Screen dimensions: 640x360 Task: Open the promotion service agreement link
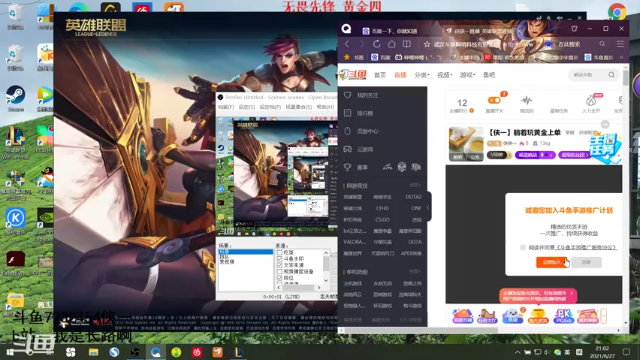click(x=587, y=247)
